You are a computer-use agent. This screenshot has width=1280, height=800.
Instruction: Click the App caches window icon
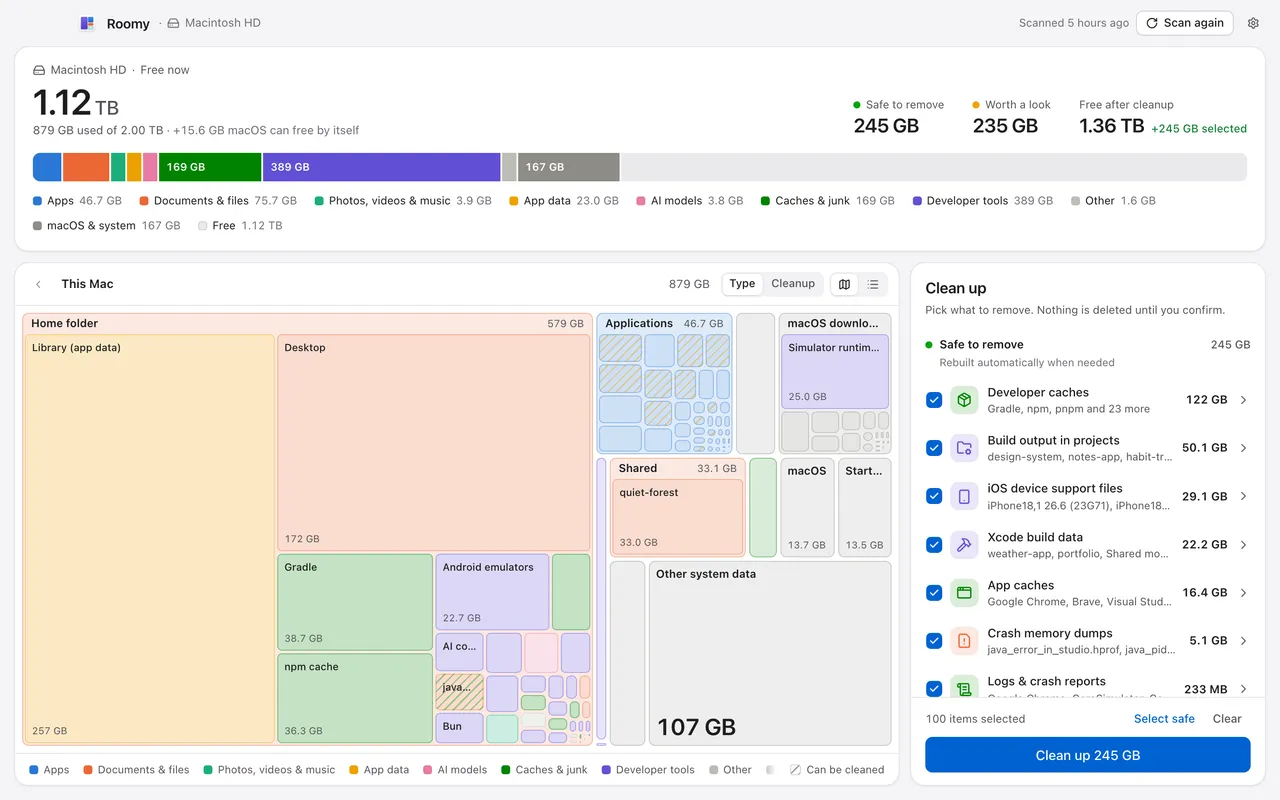[x=964, y=593]
